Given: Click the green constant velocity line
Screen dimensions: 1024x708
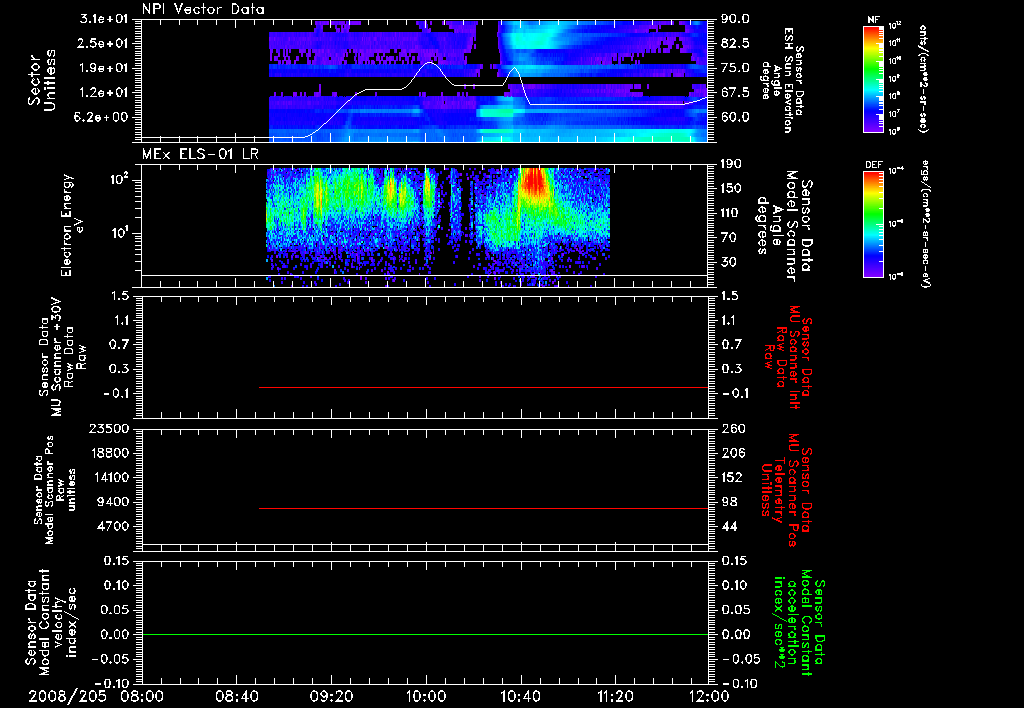Looking at the screenshot, I should click(425, 634).
